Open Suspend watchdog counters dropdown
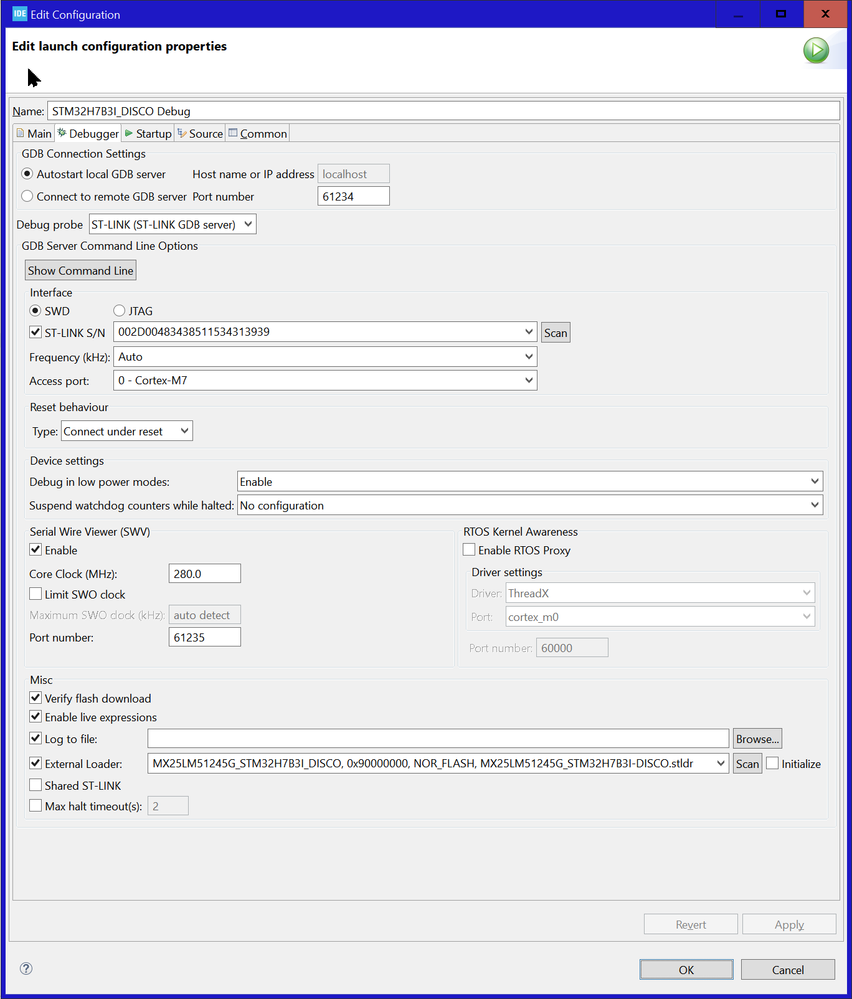Viewport: 852px width, 999px height. pos(530,505)
